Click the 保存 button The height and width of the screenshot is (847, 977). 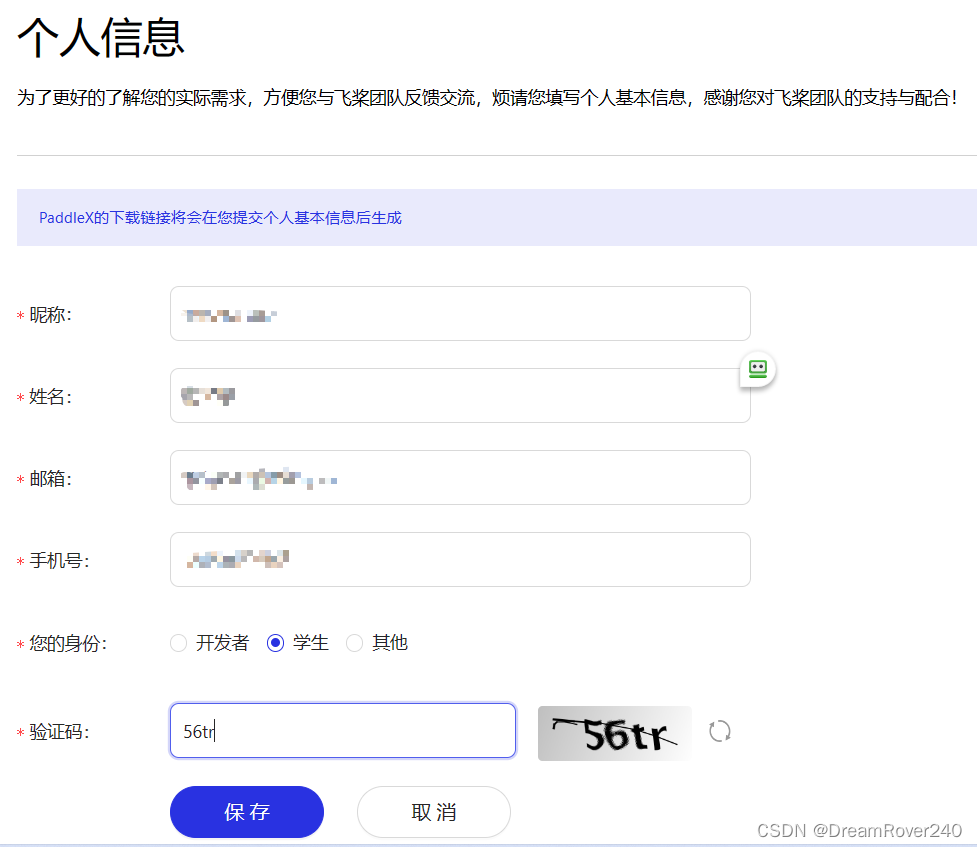tap(247, 811)
